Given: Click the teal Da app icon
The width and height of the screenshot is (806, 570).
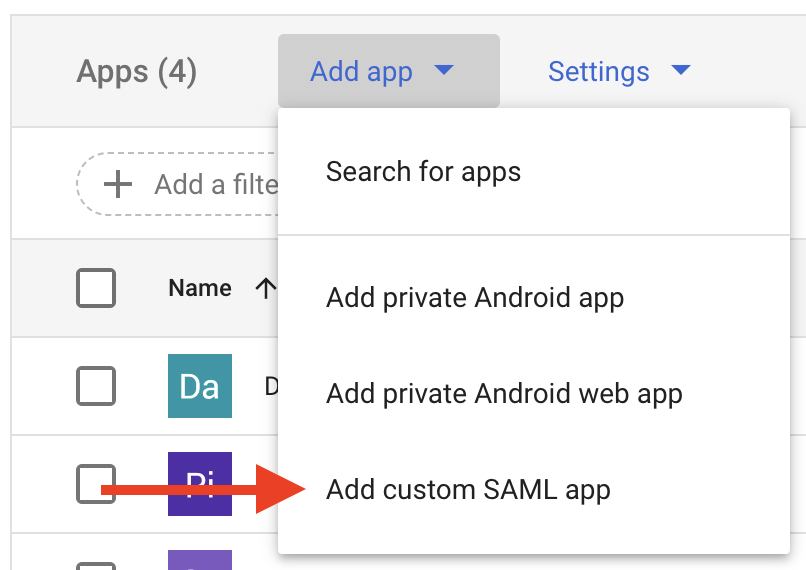Looking at the screenshot, I should 200,386.
